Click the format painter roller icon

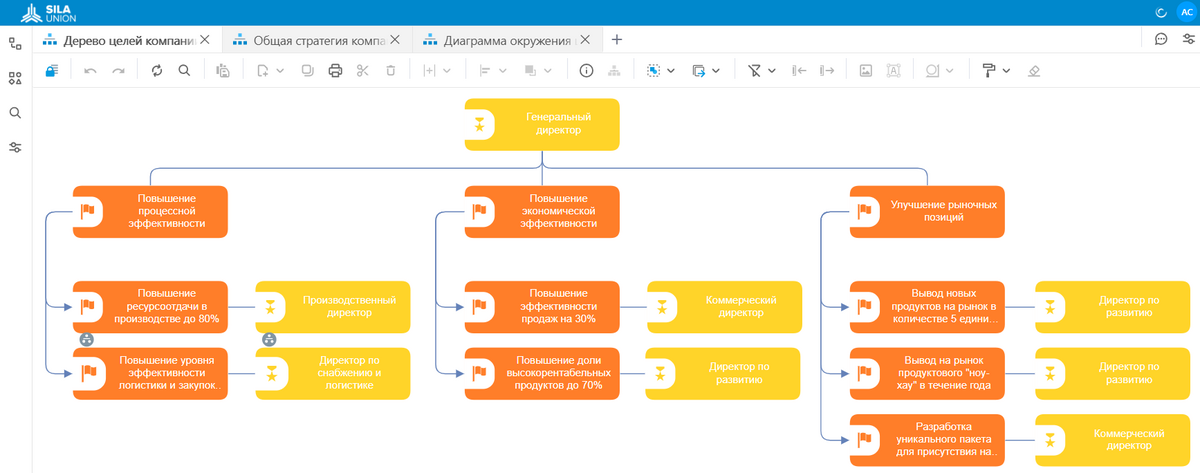[x=989, y=70]
